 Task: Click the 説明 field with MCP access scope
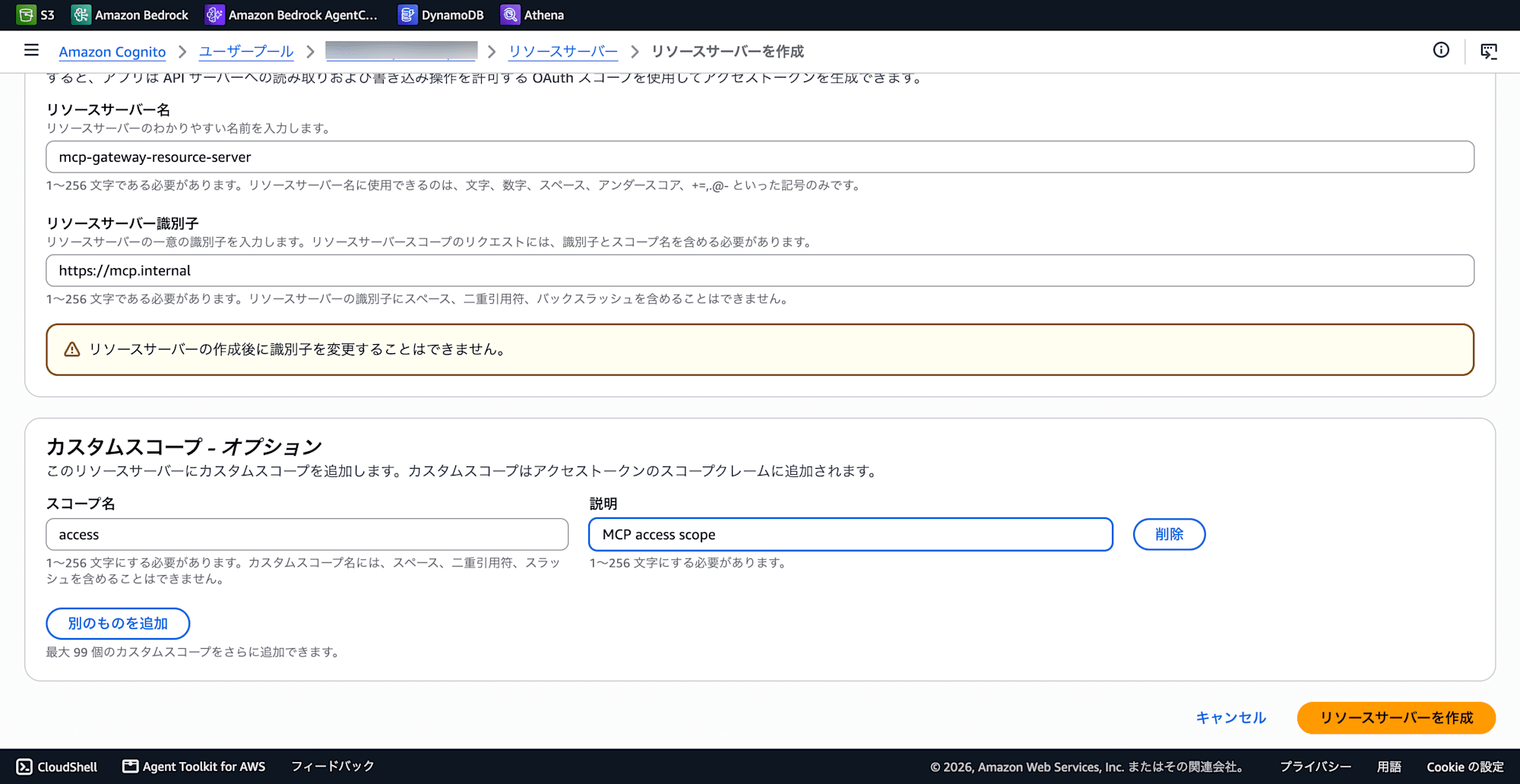click(850, 534)
